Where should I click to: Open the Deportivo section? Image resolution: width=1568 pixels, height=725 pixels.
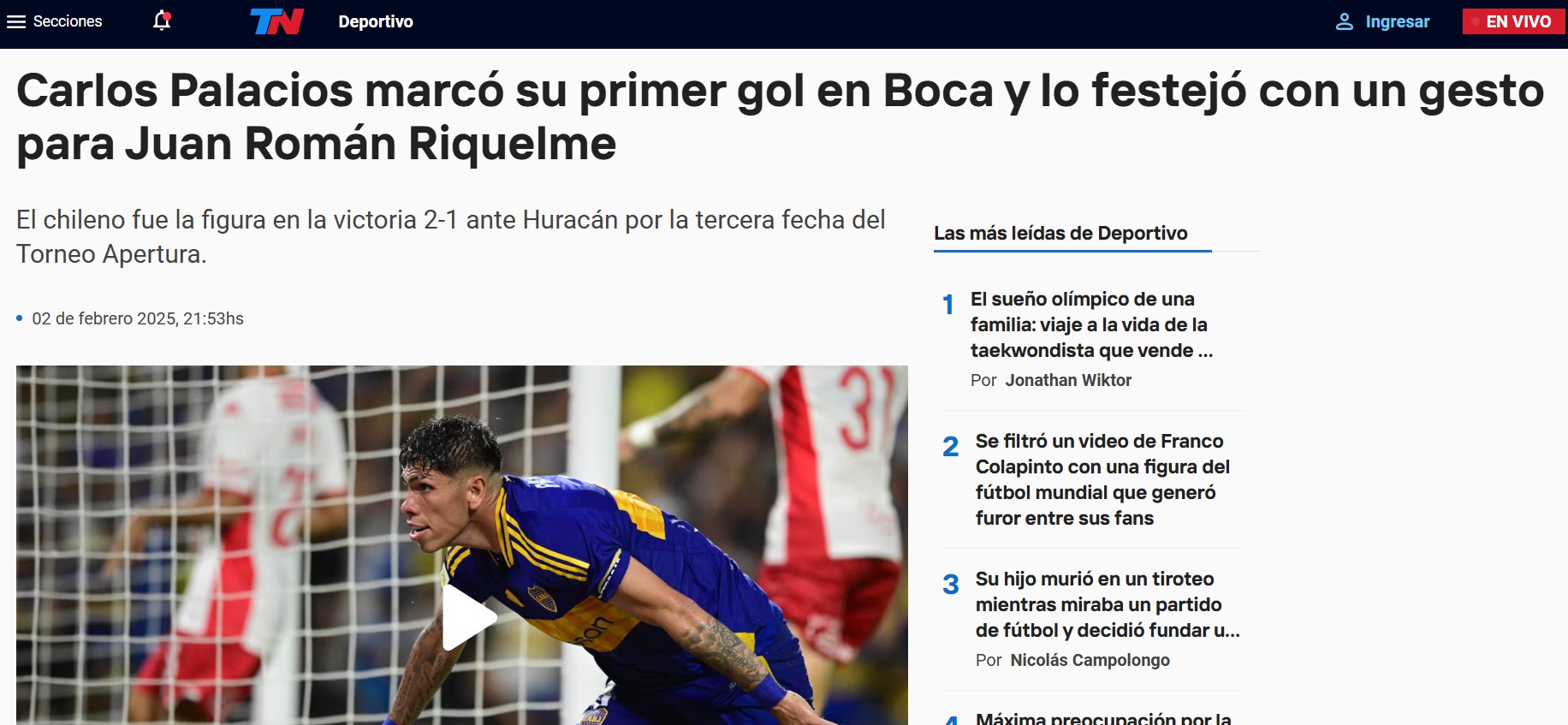pos(376,21)
